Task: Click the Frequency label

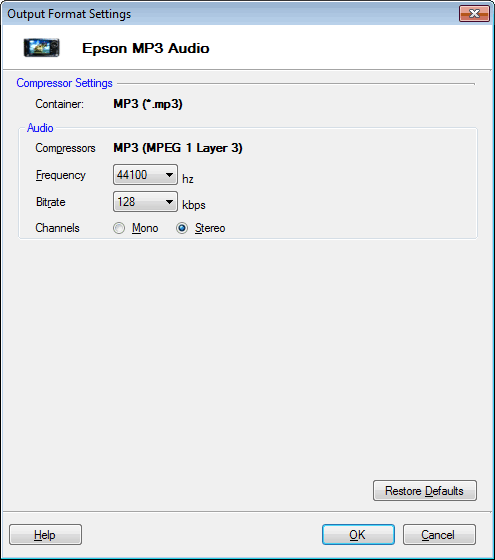Action: [61, 175]
